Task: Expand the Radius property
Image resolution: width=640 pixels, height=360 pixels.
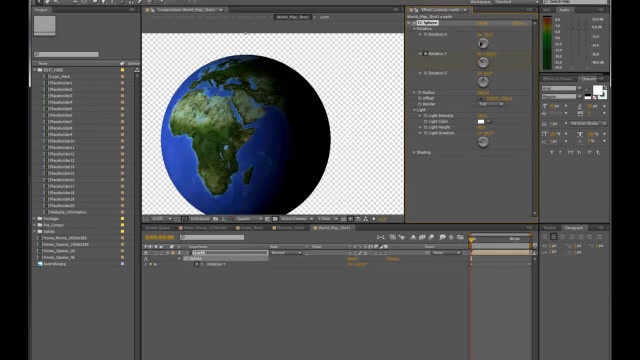Action: click(414, 93)
